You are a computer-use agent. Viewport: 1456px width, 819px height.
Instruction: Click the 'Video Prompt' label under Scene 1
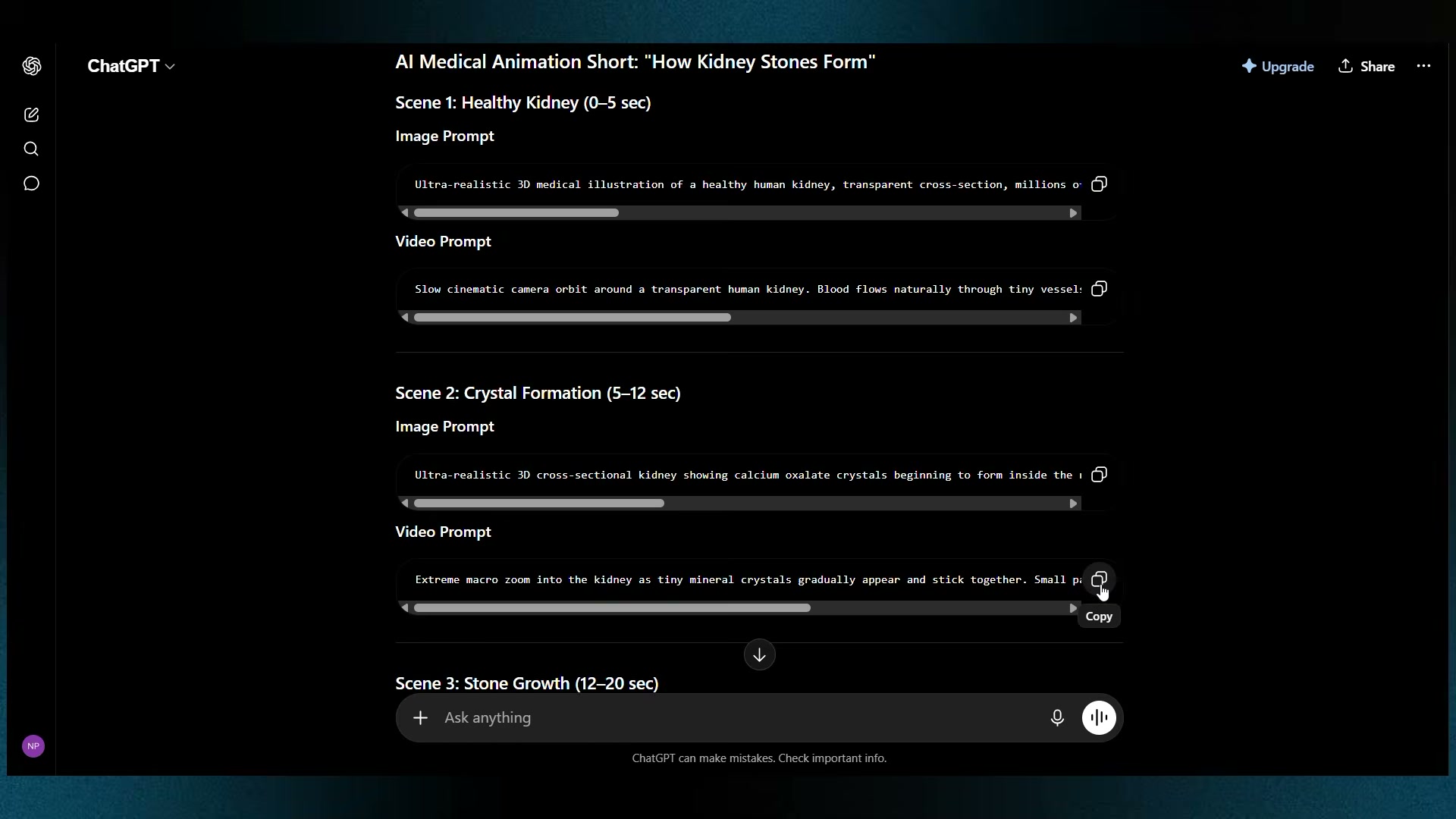443,241
